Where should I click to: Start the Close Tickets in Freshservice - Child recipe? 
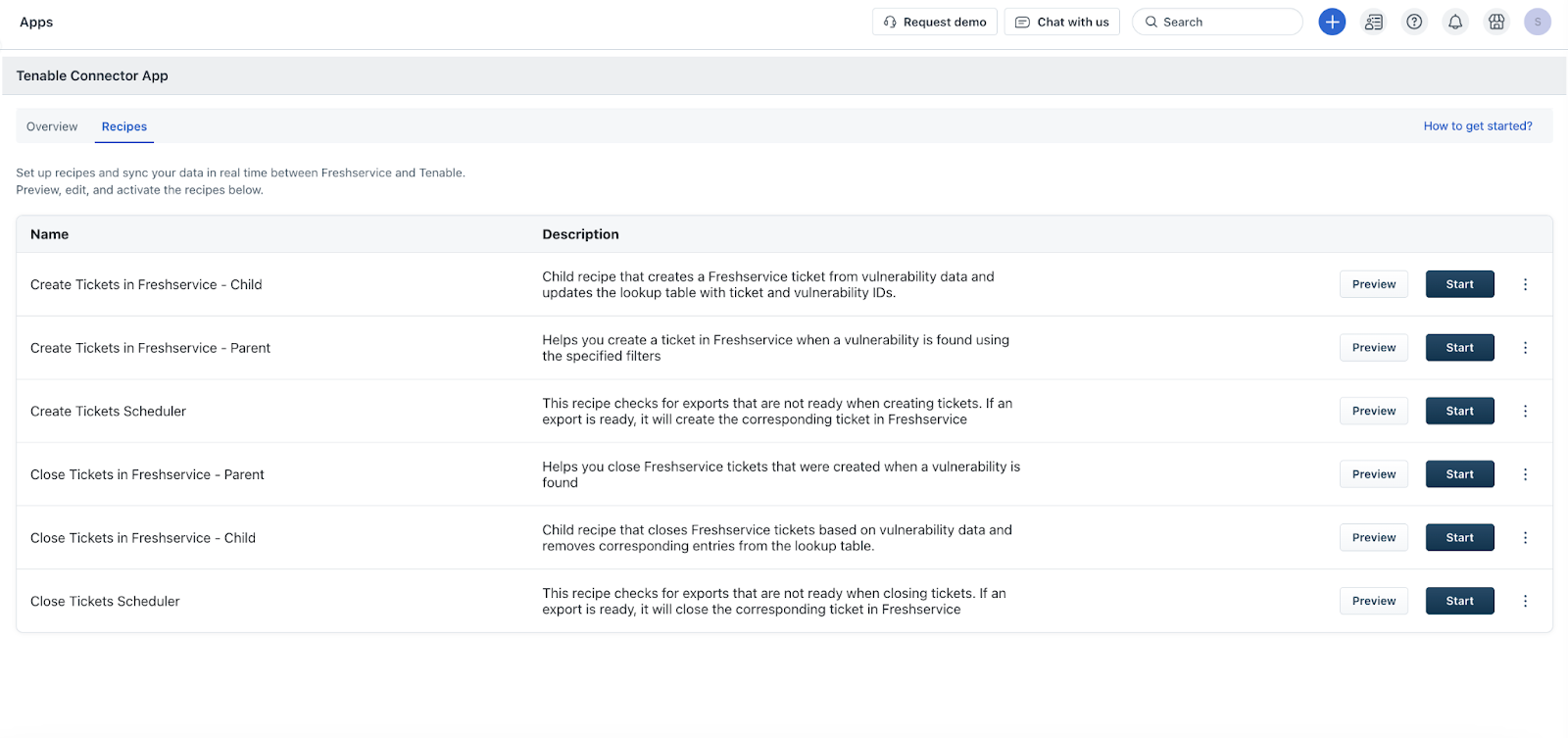coord(1459,537)
